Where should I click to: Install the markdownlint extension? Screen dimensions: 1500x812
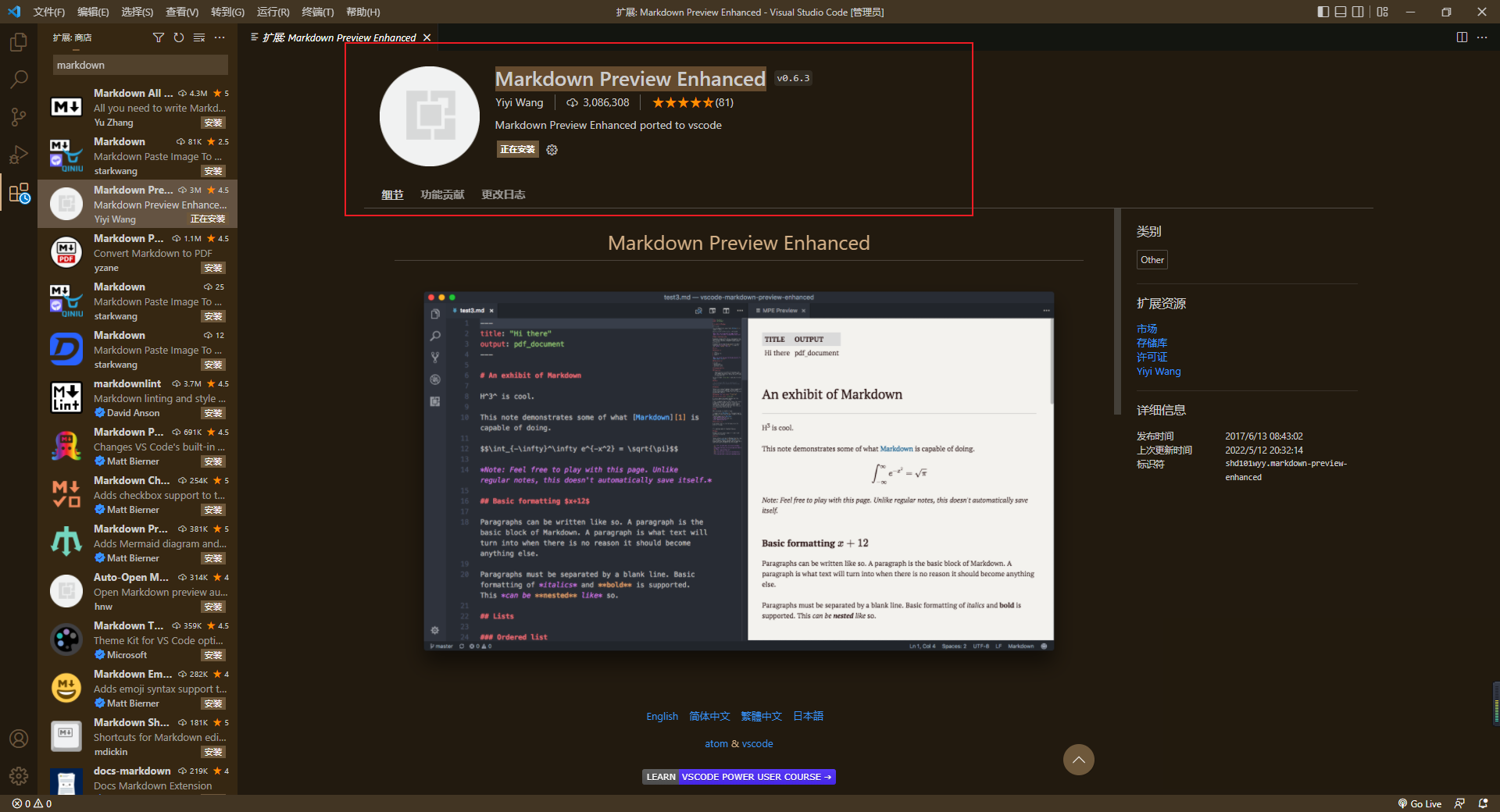point(213,413)
